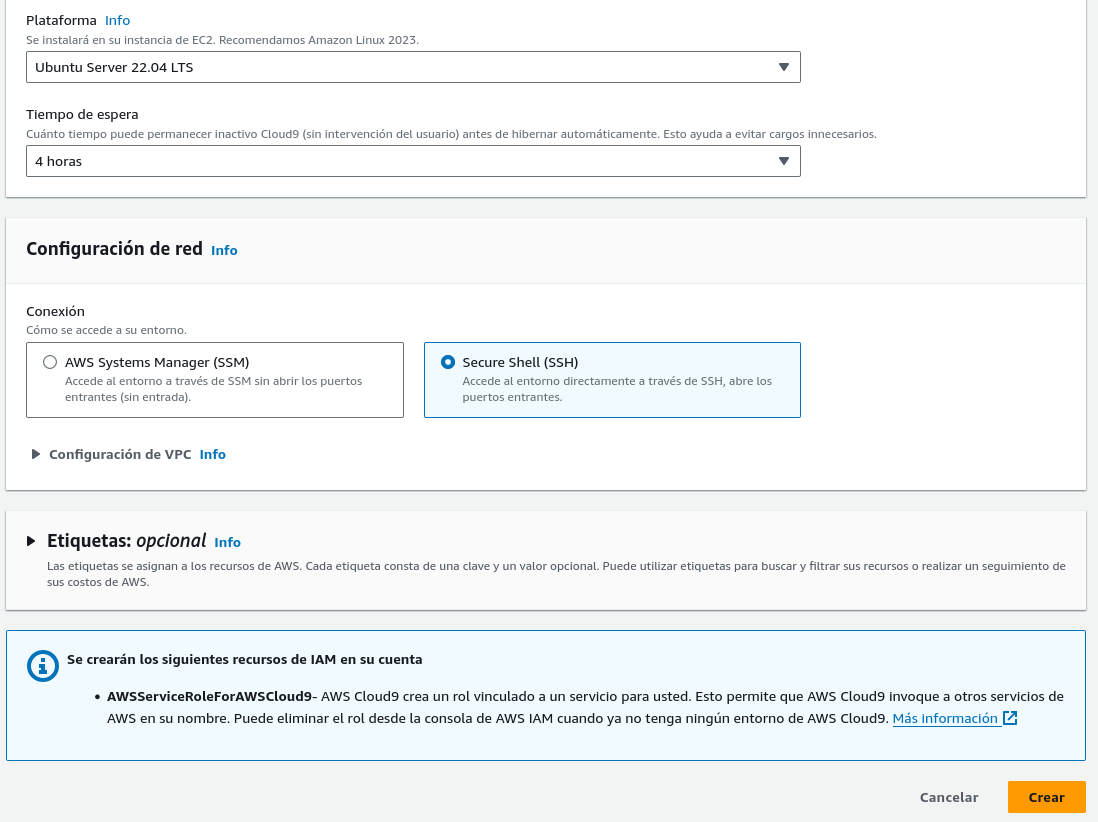Image resolution: width=1098 pixels, height=822 pixels.
Task: Click Info link beside Configuración de VPC
Action: coord(213,454)
